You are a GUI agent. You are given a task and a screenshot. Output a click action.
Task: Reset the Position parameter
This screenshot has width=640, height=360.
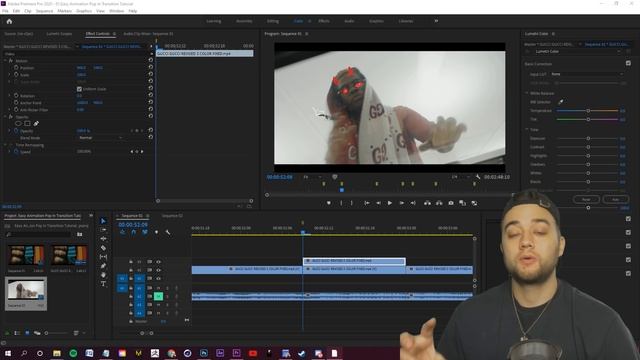pyautogui.click(x=151, y=67)
